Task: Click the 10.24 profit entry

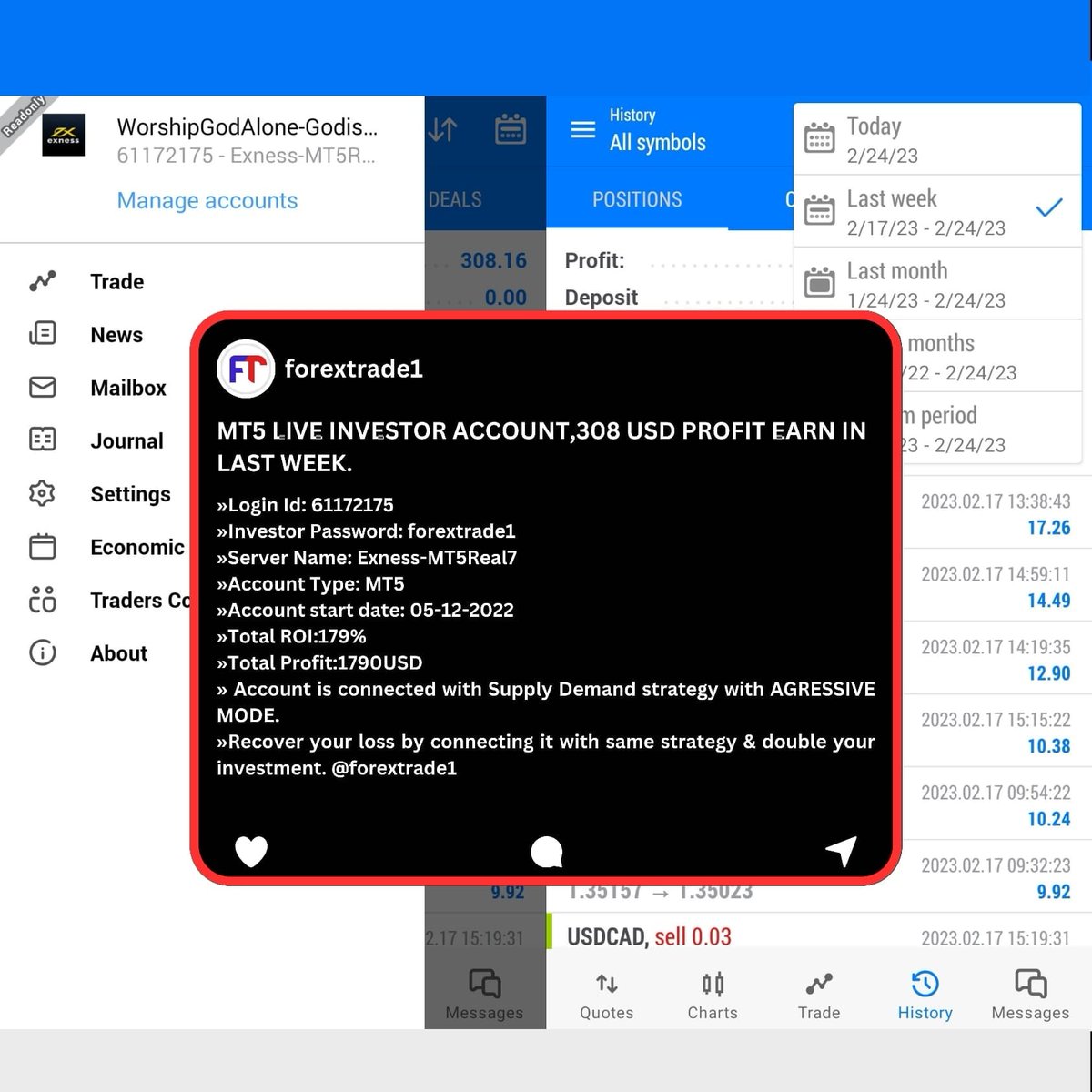Action: (x=1049, y=819)
